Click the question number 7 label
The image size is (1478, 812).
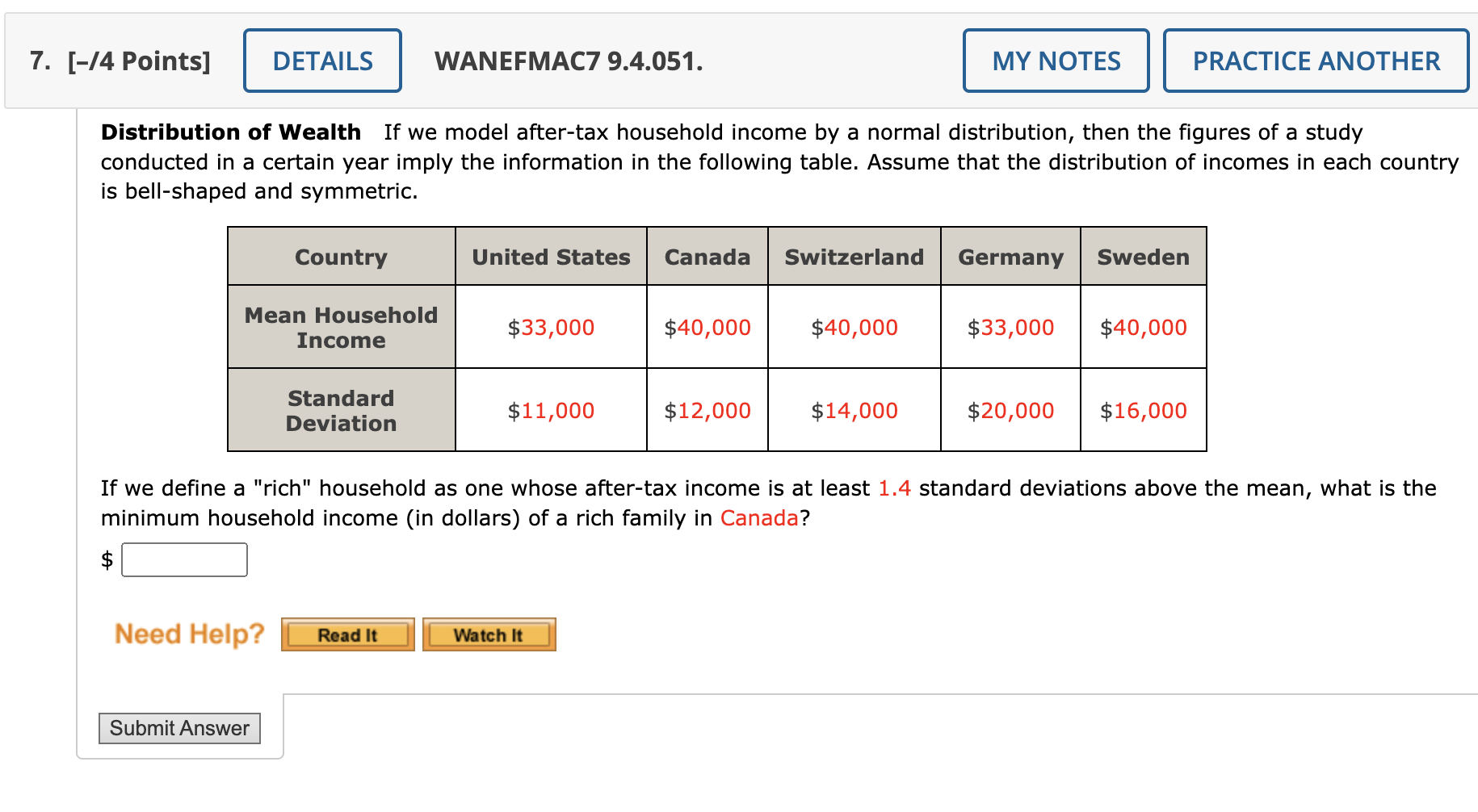pos(36,59)
